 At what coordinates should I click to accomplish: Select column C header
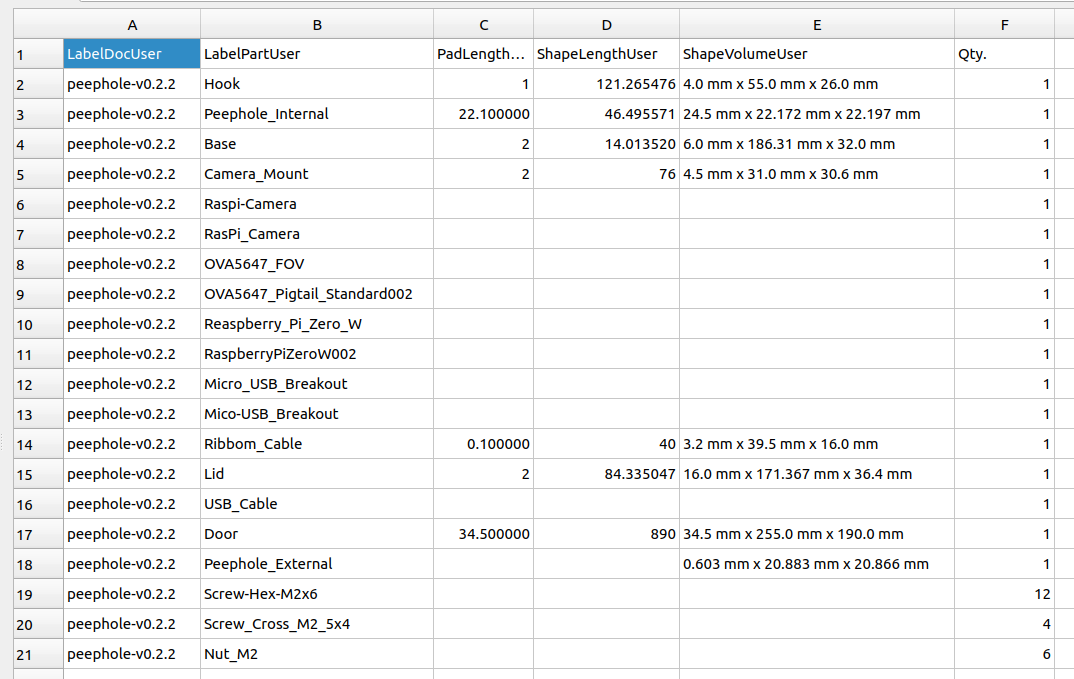coord(484,25)
